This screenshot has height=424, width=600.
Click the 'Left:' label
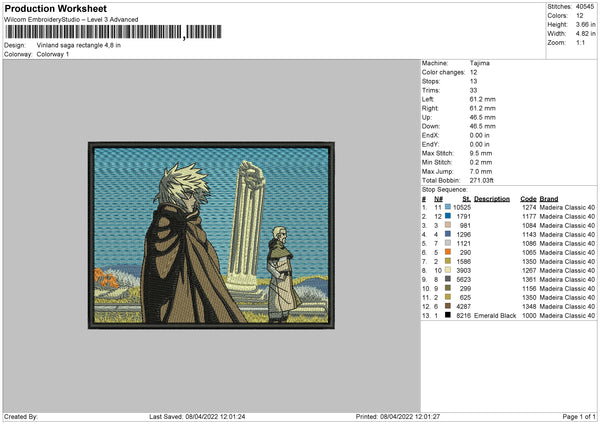(427, 99)
